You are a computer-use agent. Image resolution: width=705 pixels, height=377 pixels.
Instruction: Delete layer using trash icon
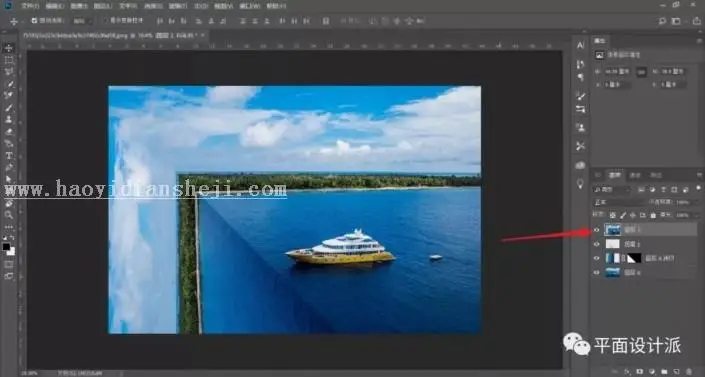coord(689,372)
